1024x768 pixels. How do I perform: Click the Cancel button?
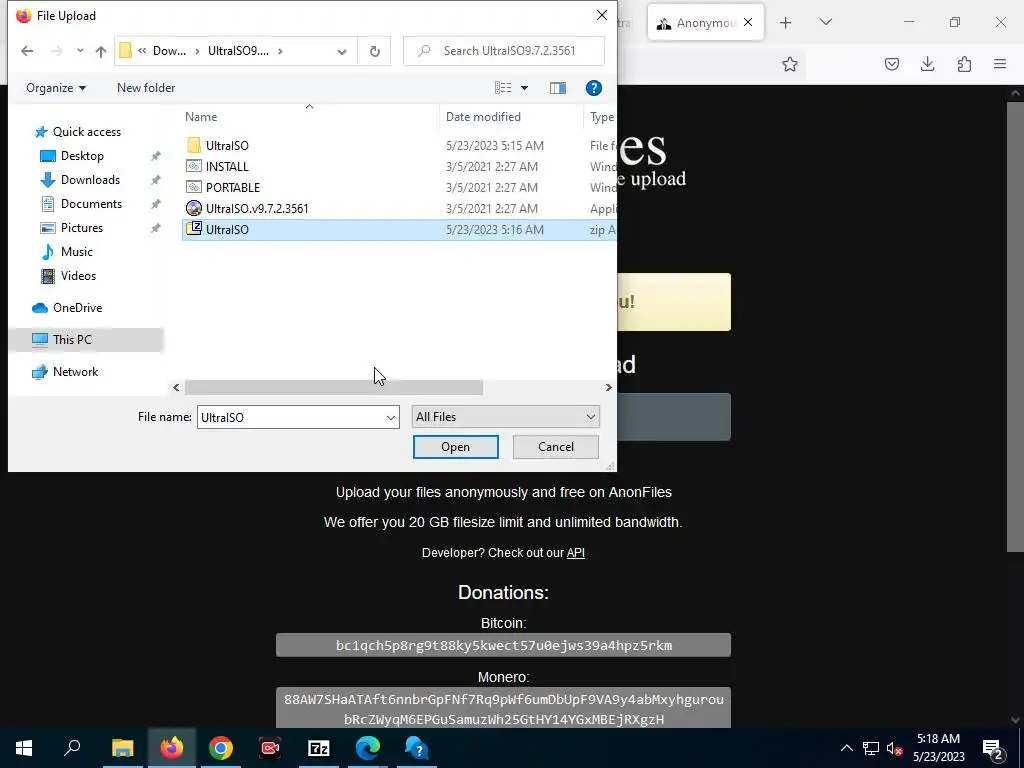click(x=556, y=447)
